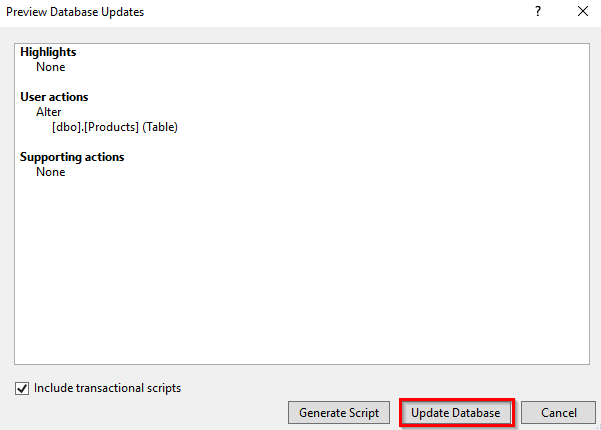
Task: Click the Generate Script button
Action: tap(339, 412)
